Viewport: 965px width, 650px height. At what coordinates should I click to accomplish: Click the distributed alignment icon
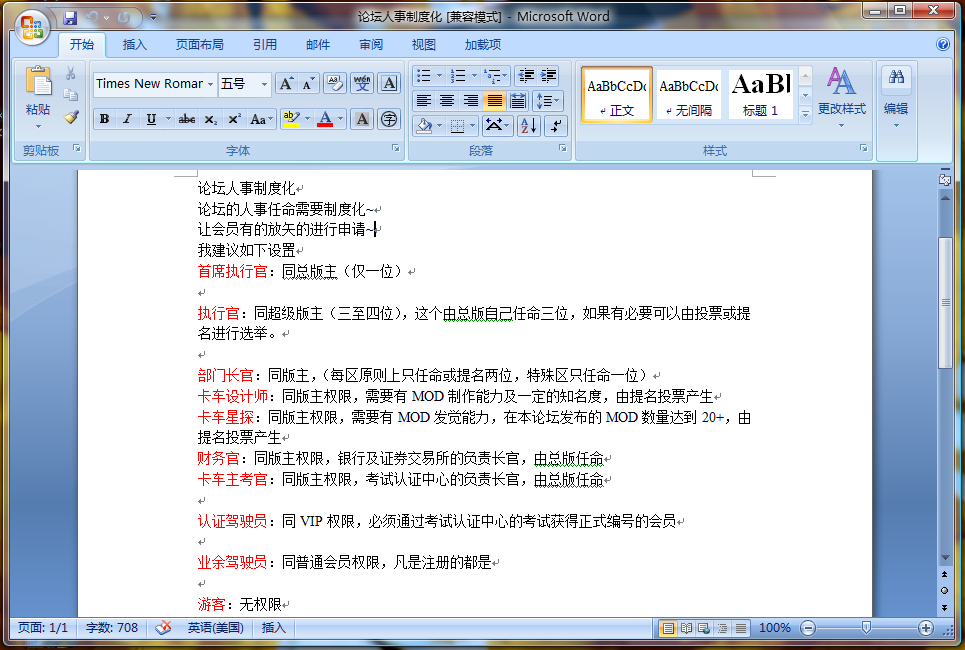tap(518, 100)
